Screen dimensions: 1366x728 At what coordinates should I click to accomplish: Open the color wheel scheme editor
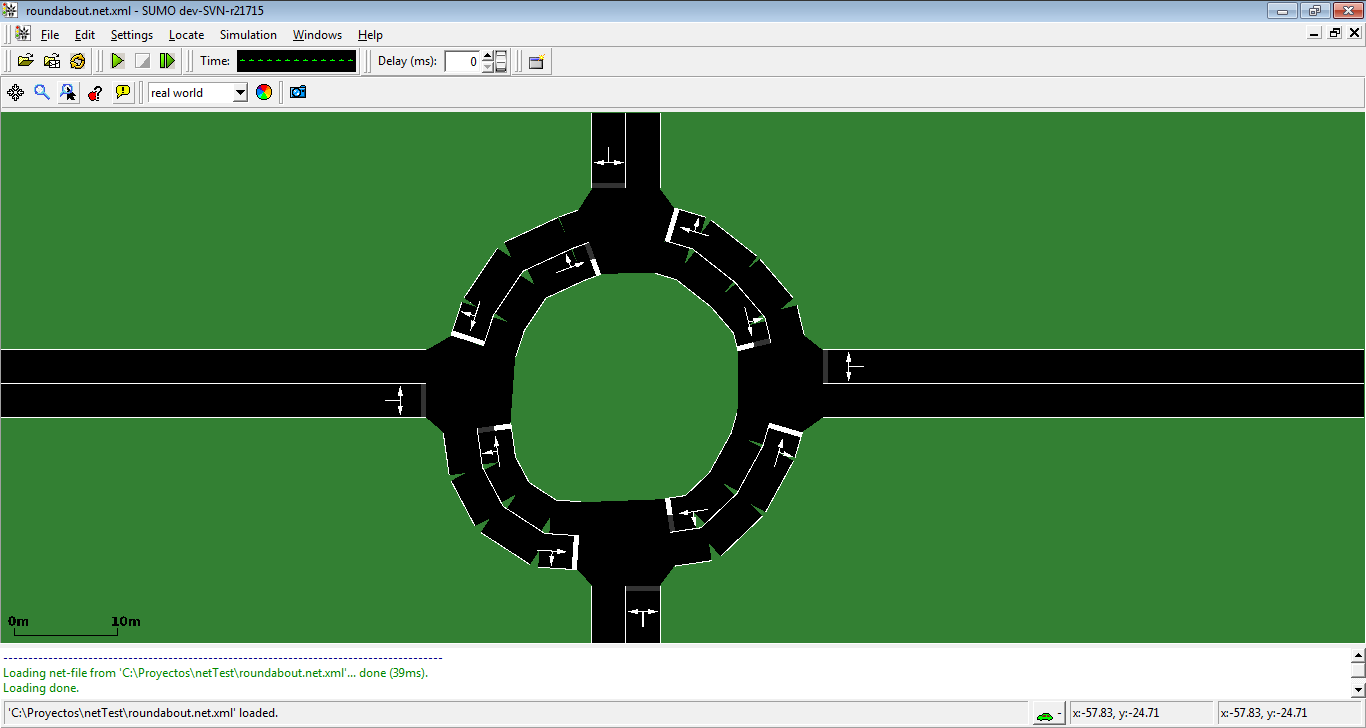[264, 93]
